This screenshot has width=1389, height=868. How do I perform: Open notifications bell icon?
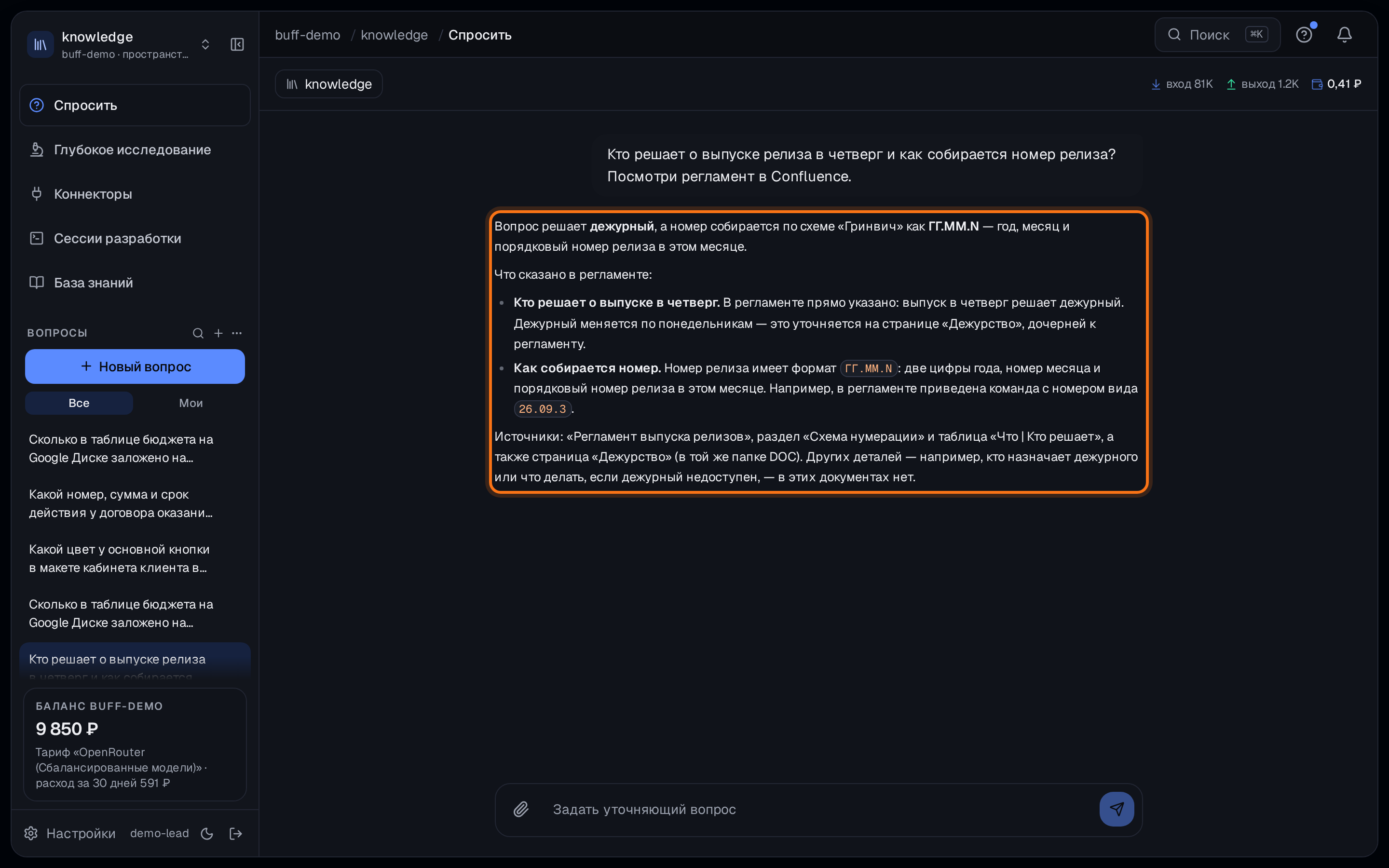click(1344, 35)
